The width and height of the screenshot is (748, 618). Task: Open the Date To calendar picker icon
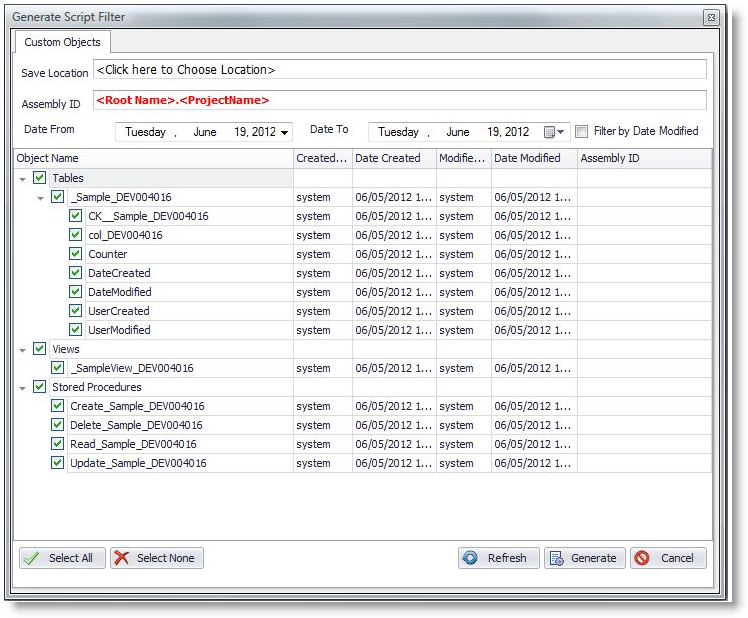point(549,132)
